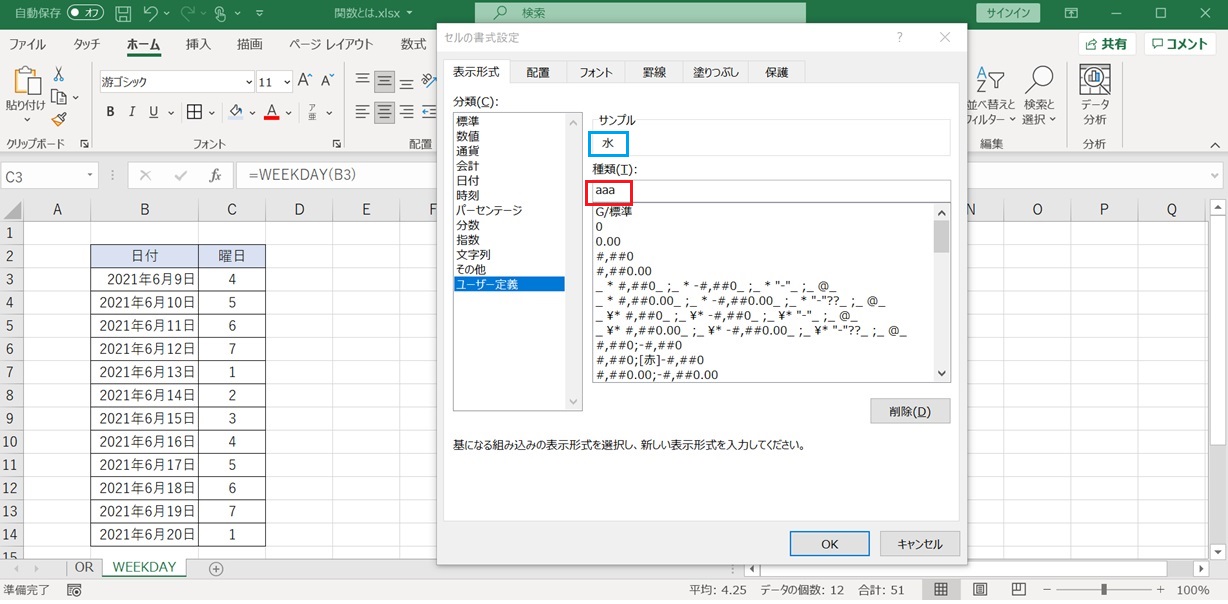Image resolution: width=1228 pixels, height=604 pixels.
Task: Open the font size 11 dropdown
Action: [287, 82]
